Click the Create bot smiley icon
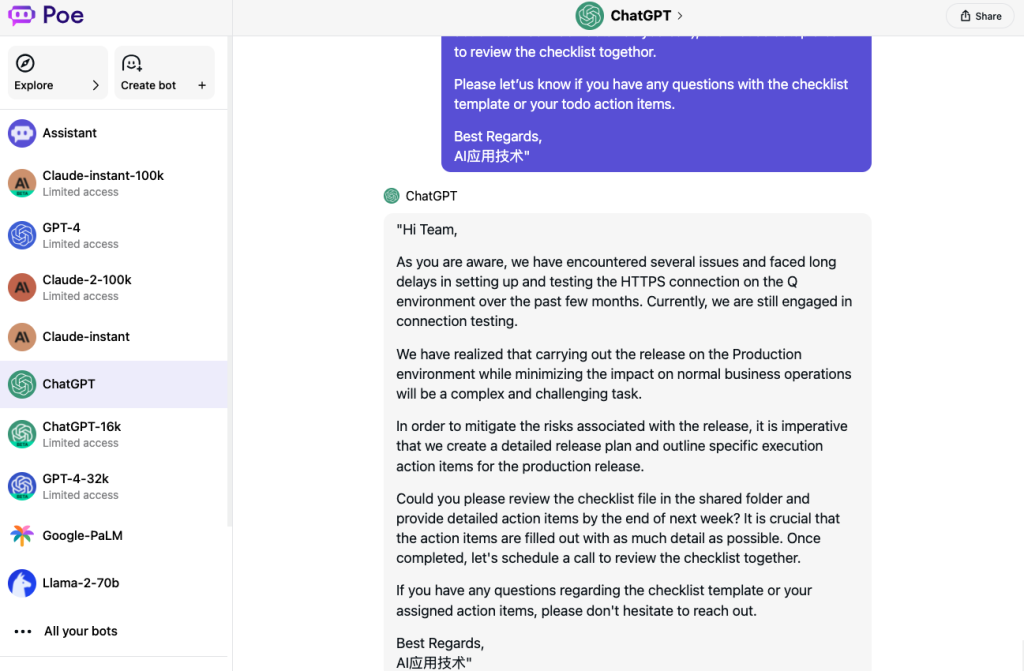The image size is (1024, 671). 131,64
